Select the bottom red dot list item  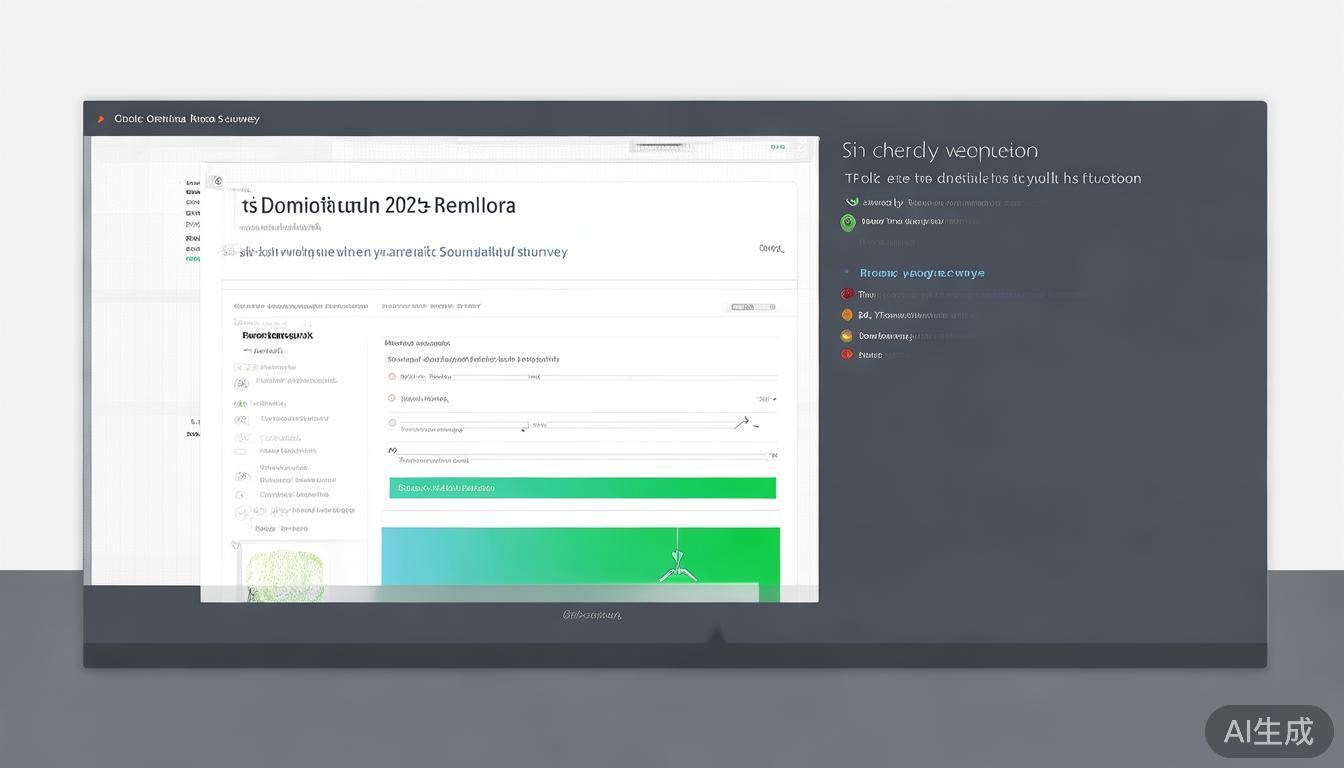click(x=847, y=355)
